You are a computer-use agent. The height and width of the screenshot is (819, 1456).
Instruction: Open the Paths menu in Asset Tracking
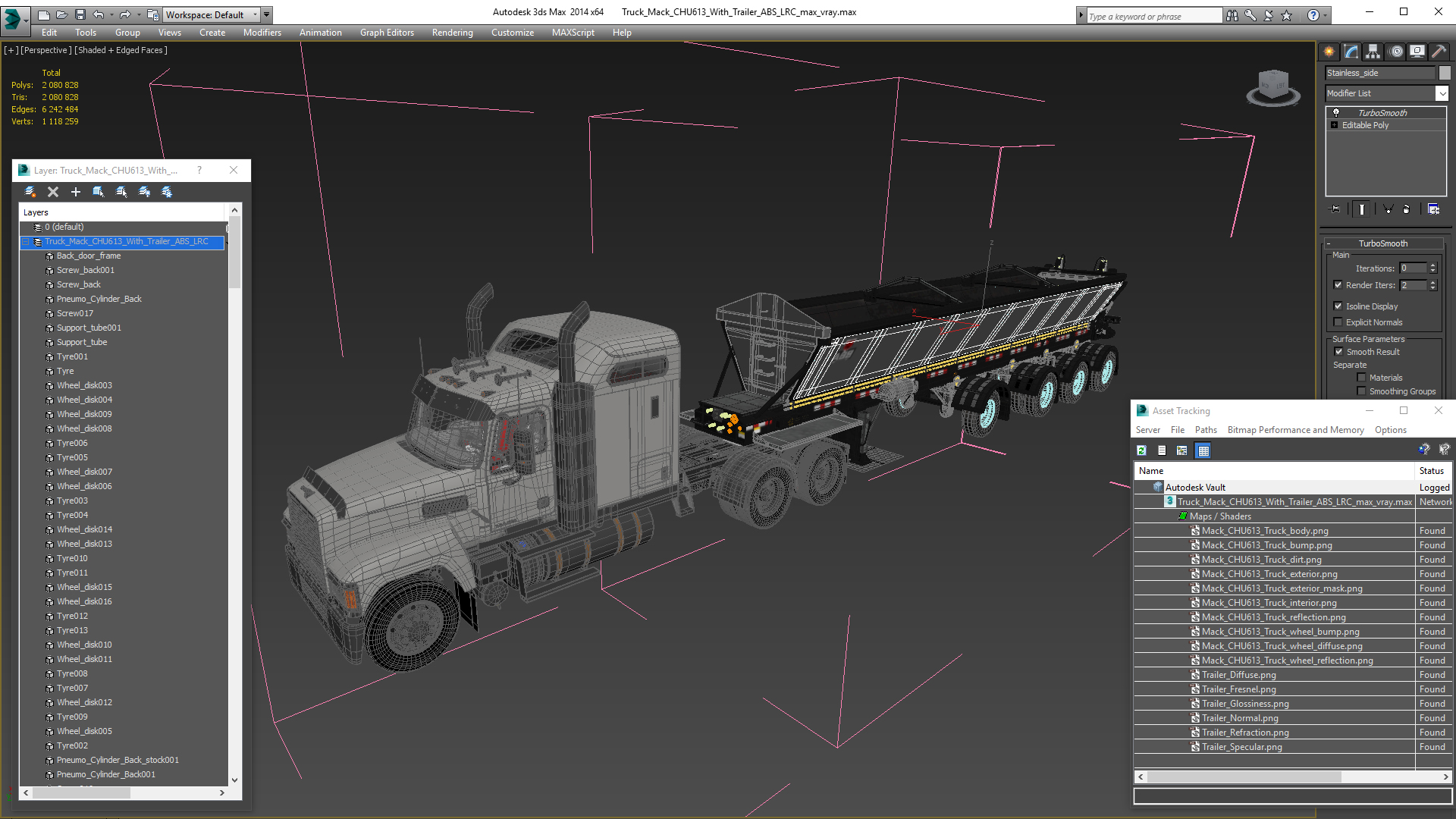[1206, 430]
